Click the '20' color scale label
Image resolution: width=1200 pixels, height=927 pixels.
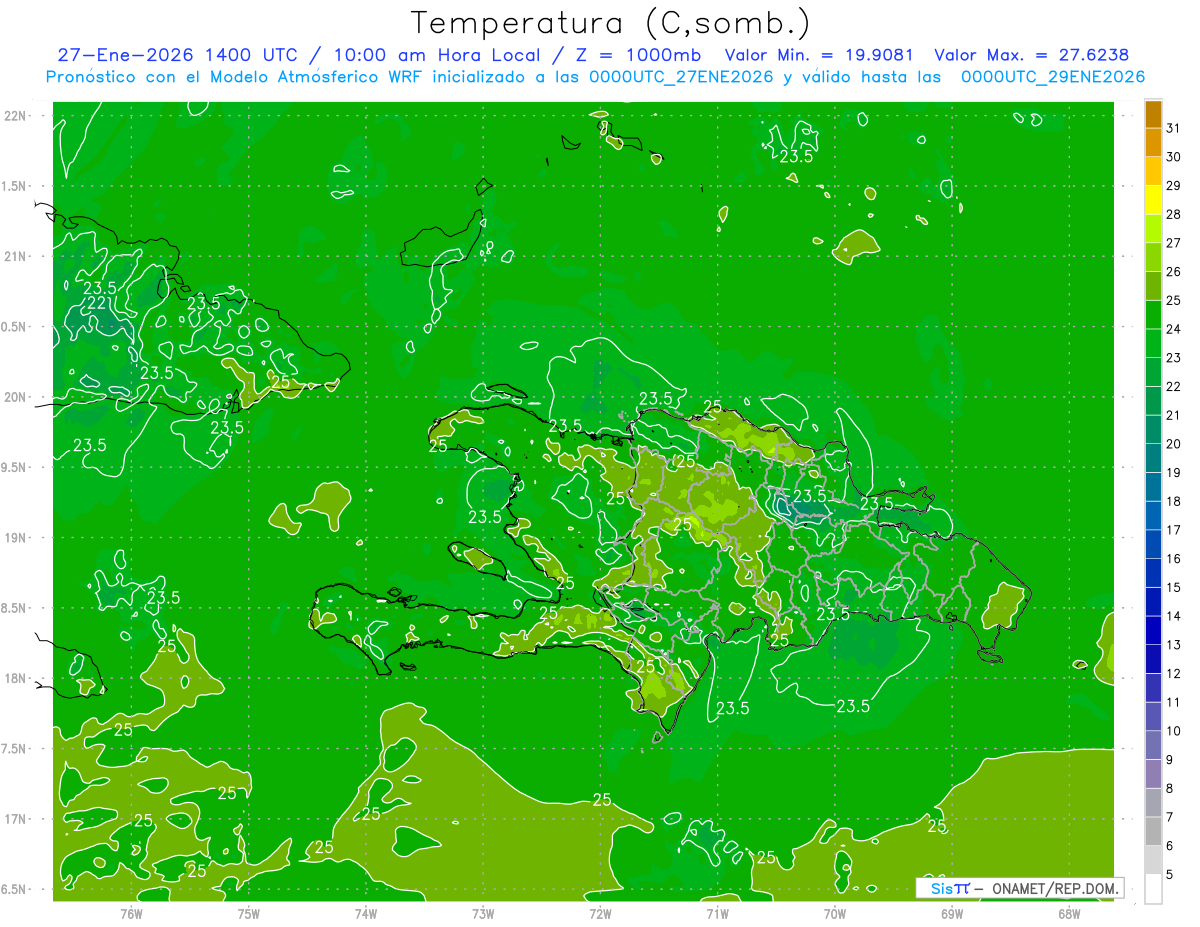(x=1173, y=444)
